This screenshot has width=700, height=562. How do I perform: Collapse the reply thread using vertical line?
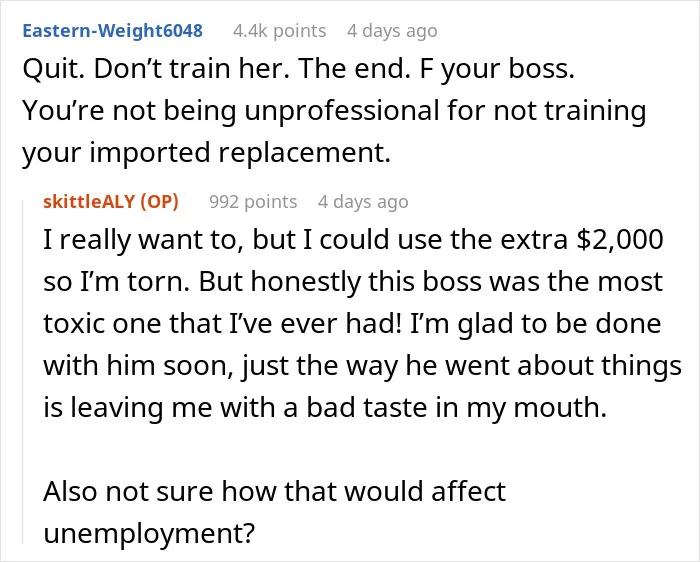pyautogui.click(x=23, y=372)
